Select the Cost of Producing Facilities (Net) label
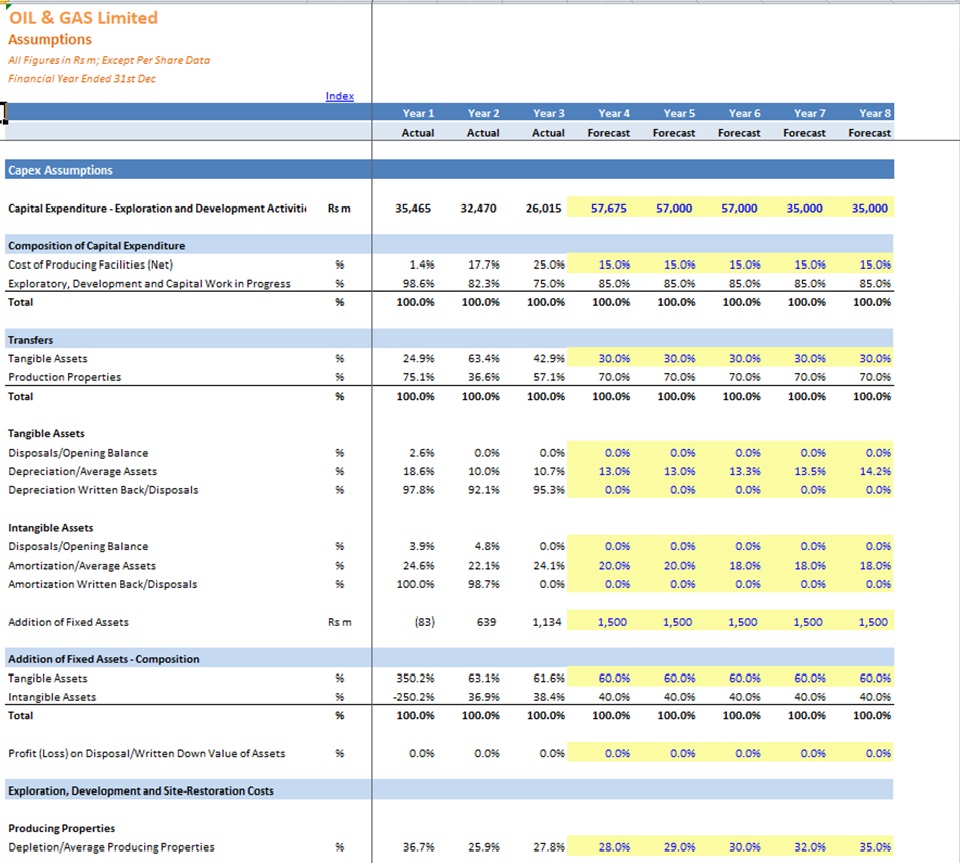The width and height of the screenshot is (960, 863). coord(91,265)
